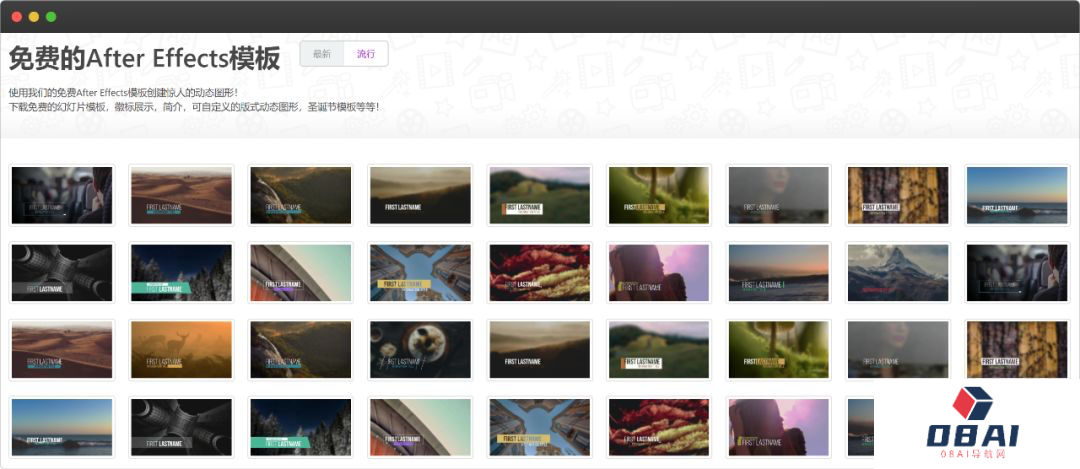The image size is (1080, 469).
Task: Open third-row tree bark template thumbnail
Action: coord(1017,348)
